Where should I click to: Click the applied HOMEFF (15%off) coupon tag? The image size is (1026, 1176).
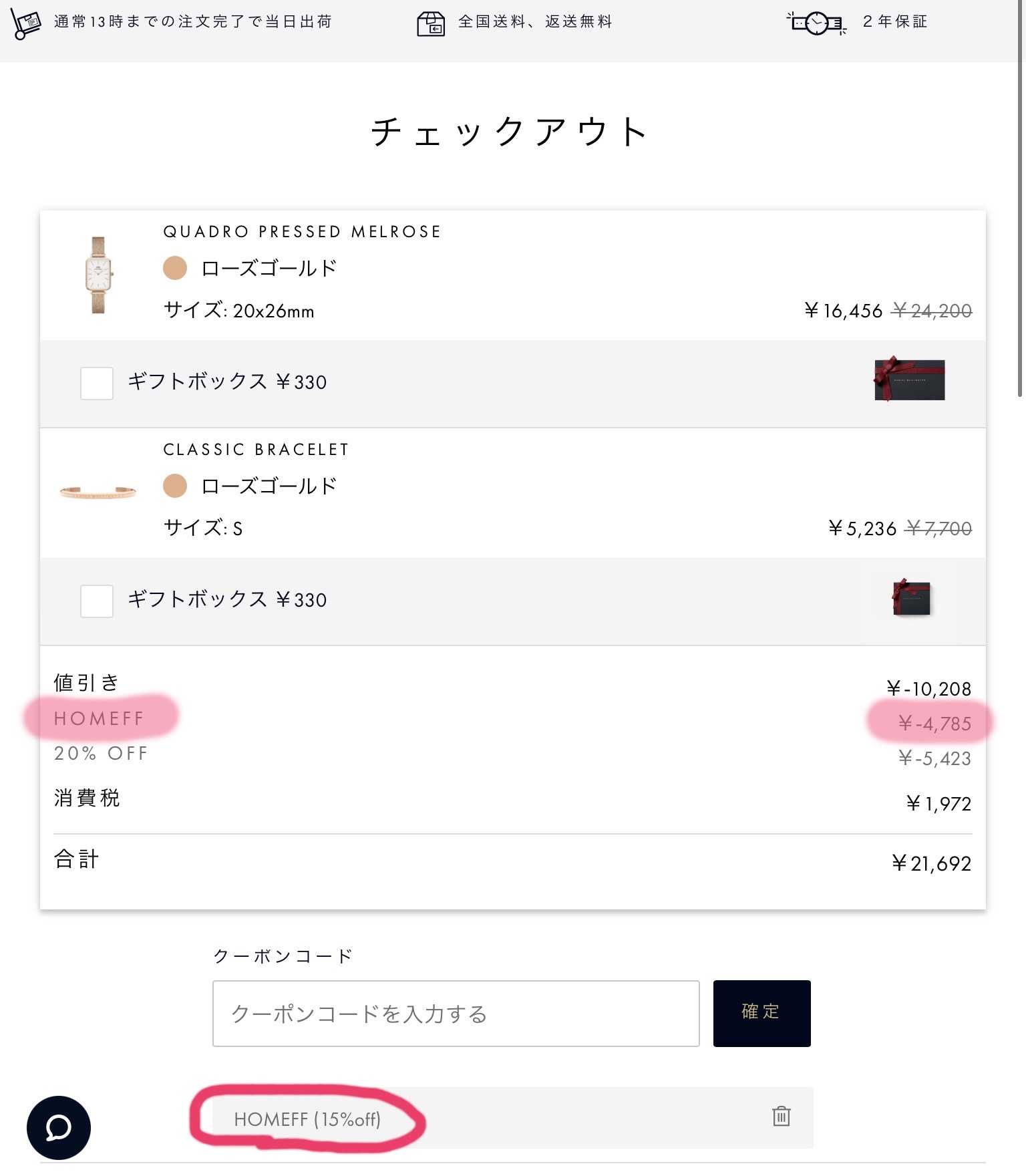(307, 1119)
